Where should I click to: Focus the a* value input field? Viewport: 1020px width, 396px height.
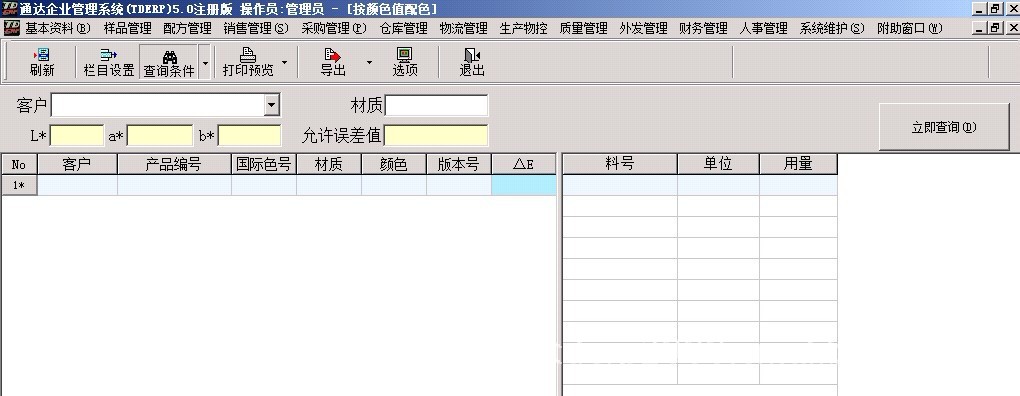[160, 135]
